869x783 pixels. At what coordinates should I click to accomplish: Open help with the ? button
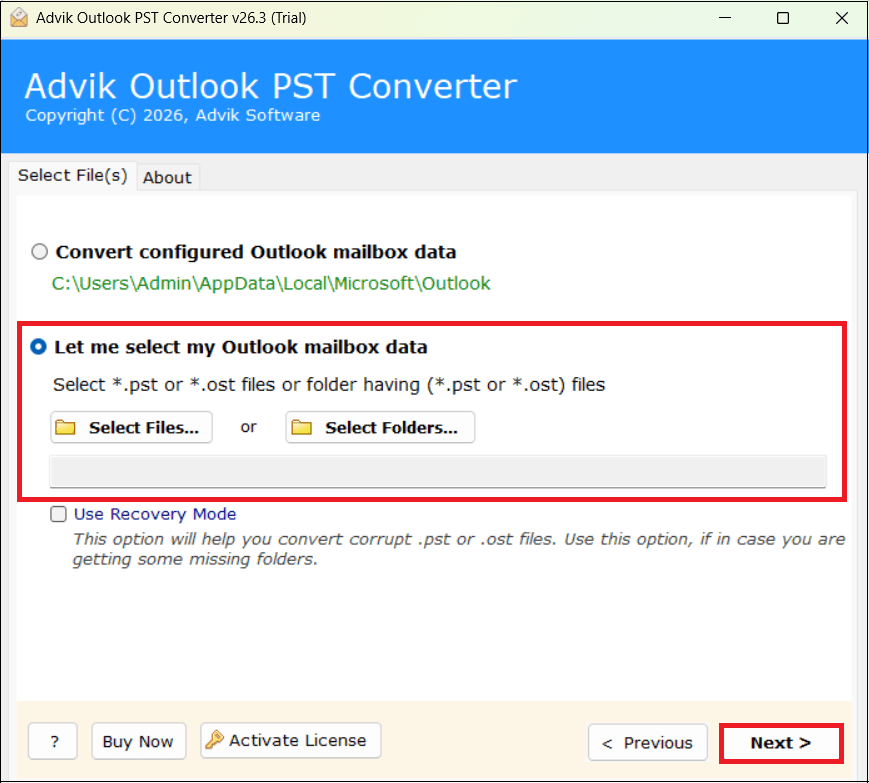coord(53,741)
